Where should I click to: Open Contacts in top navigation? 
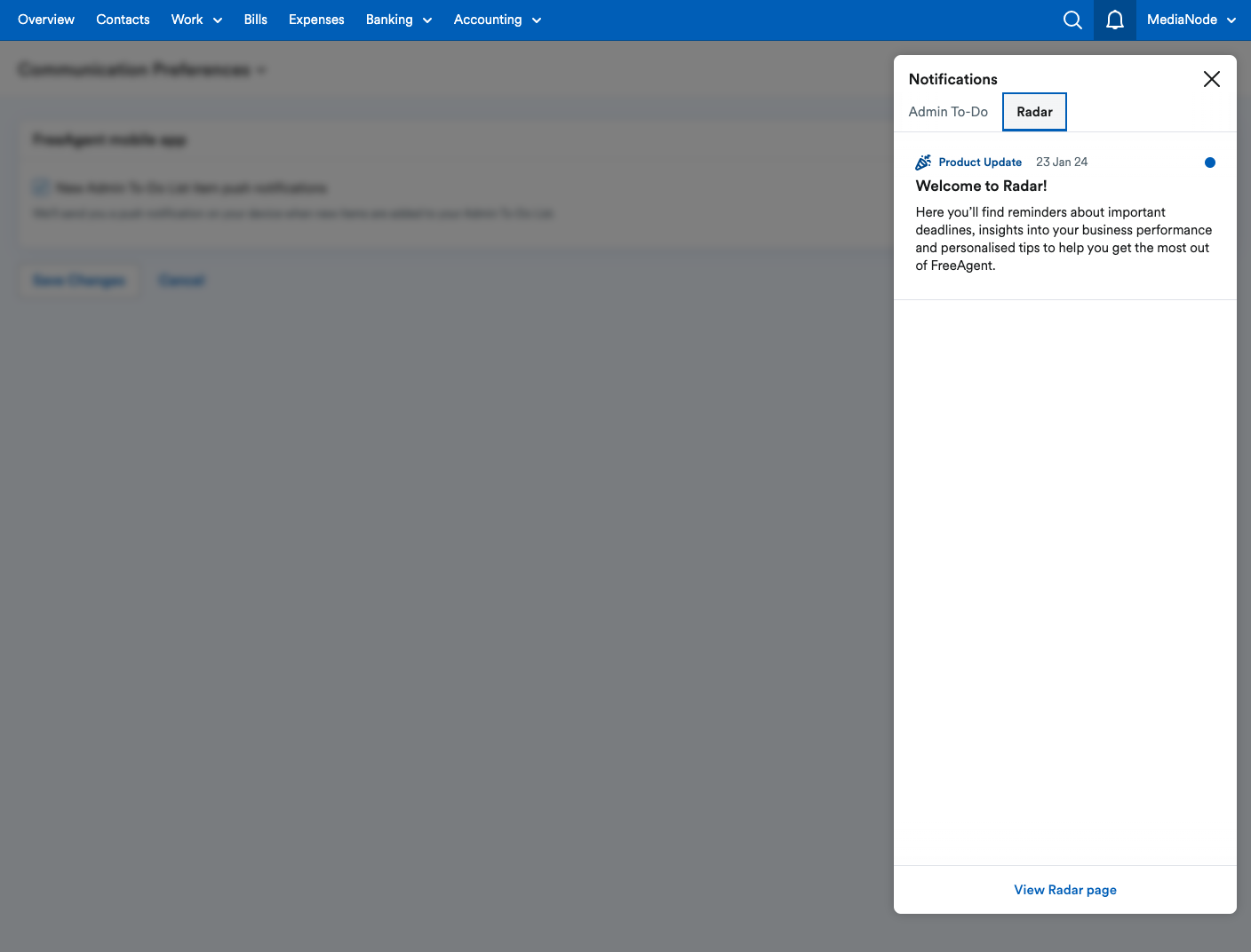[123, 20]
